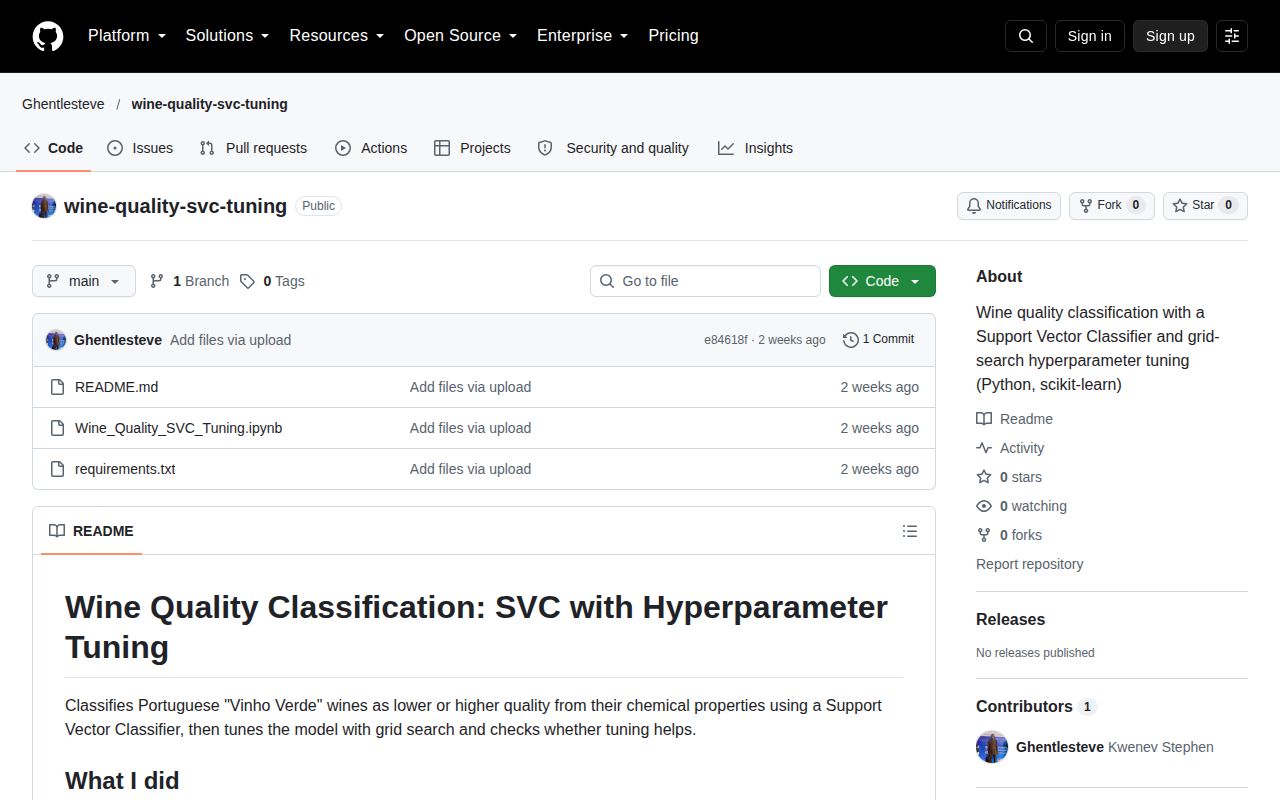Click the Tags tag icon
The height and width of the screenshot is (800, 1280).
tap(247, 281)
